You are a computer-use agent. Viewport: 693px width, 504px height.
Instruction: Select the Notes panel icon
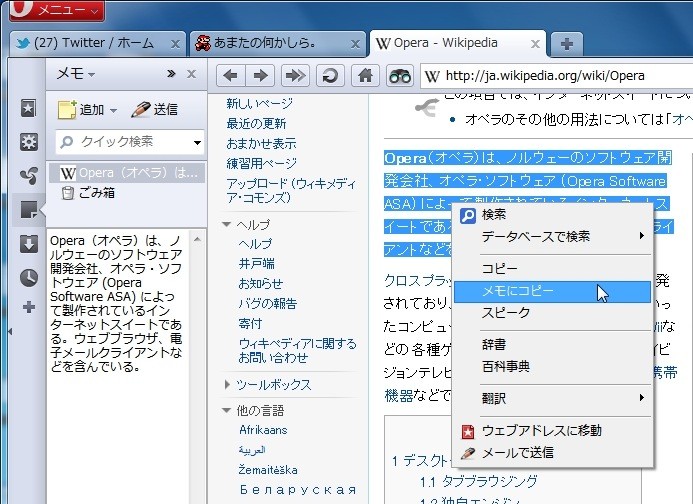point(29,210)
